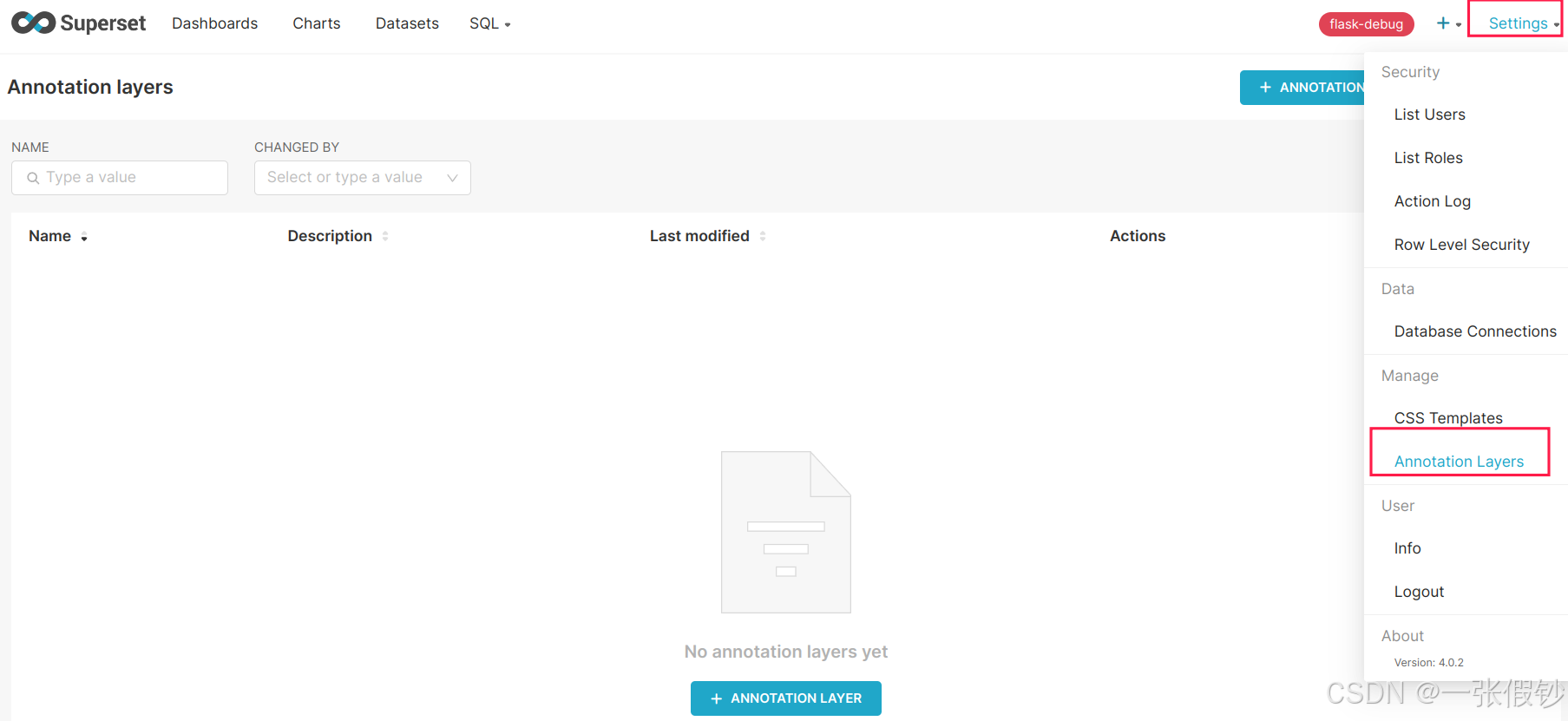Go to the Charts page
Viewport: 1568px width, 721px height.
click(x=316, y=23)
